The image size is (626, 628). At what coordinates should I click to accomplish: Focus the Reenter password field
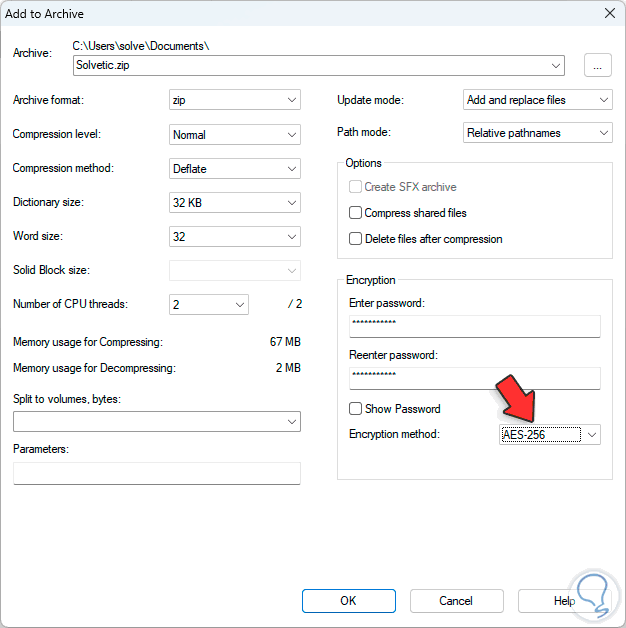pyautogui.click(x=474, y=377)
